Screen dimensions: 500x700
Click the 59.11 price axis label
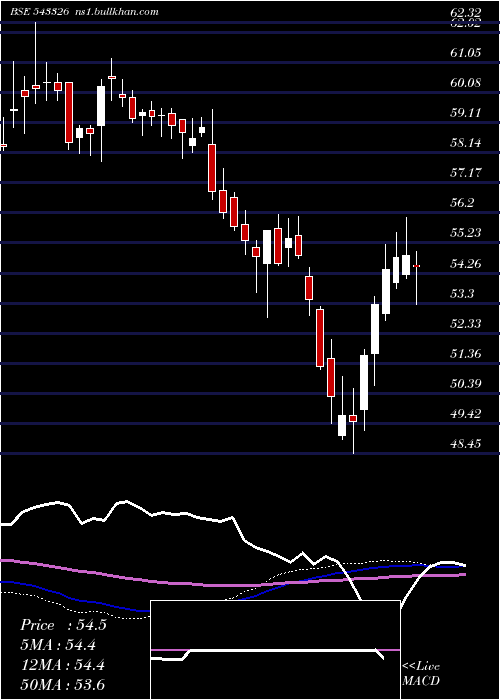[466, 112]
